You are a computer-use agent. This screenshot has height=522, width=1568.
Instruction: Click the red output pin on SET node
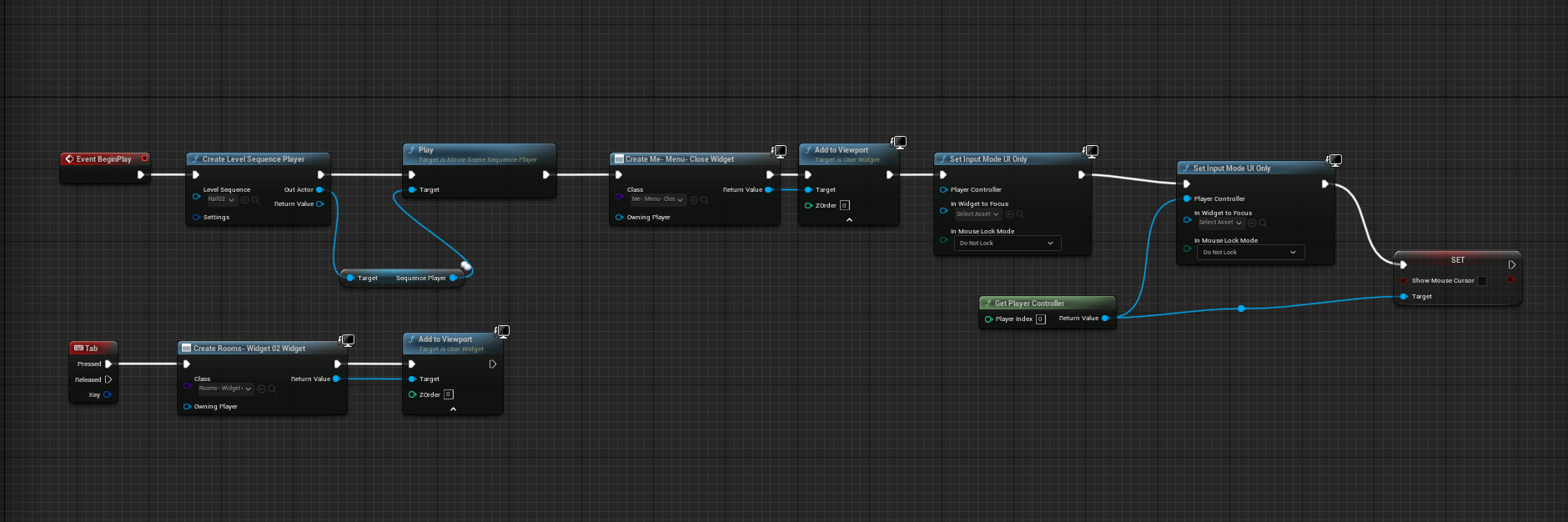[1510, 280]
